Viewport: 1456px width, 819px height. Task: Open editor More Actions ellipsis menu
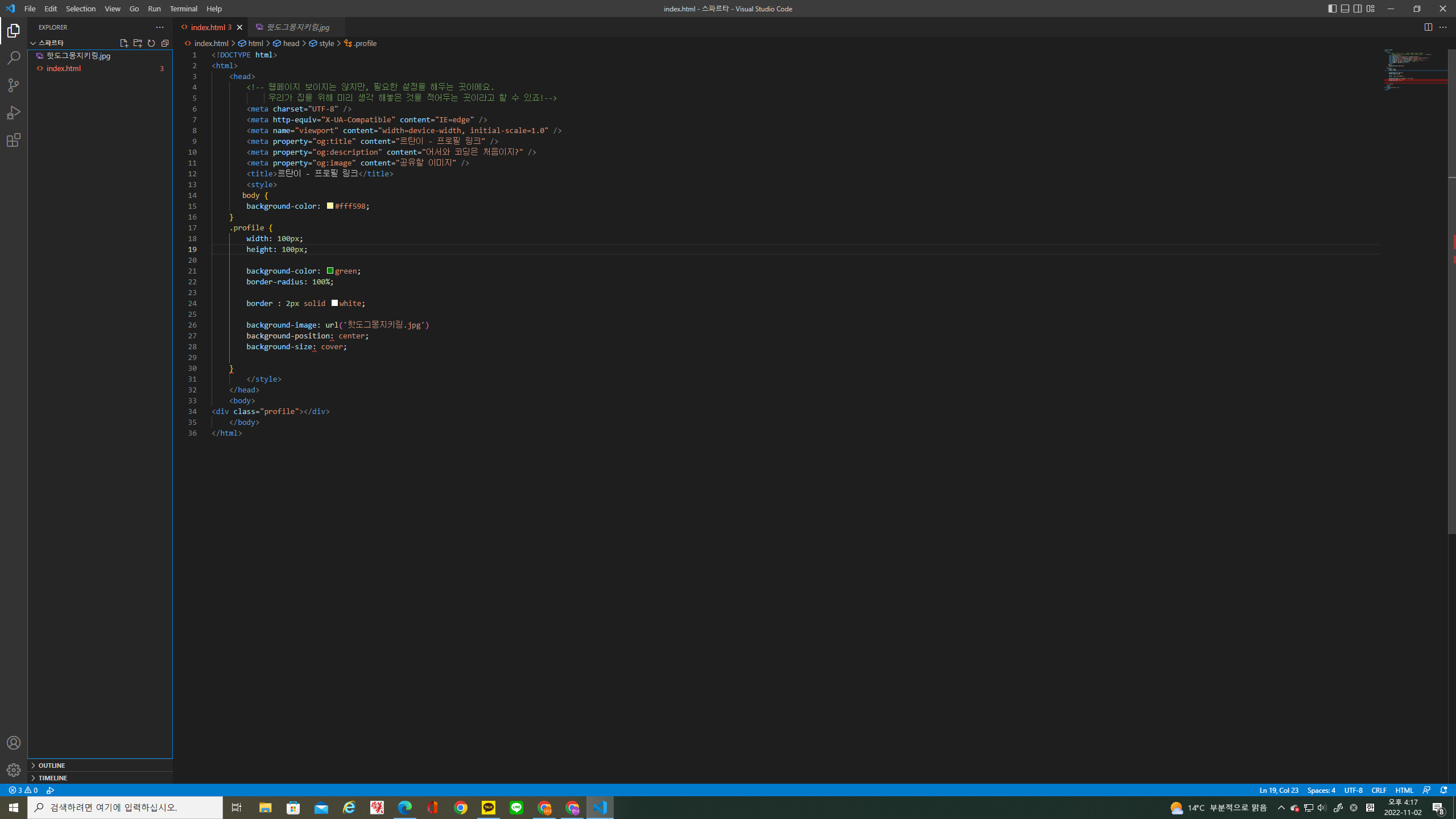[1443, 27]
